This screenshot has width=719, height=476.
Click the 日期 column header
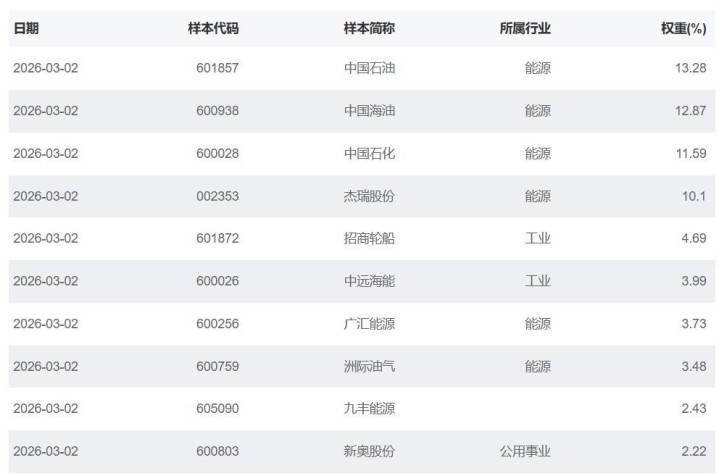tap(26, 28)
